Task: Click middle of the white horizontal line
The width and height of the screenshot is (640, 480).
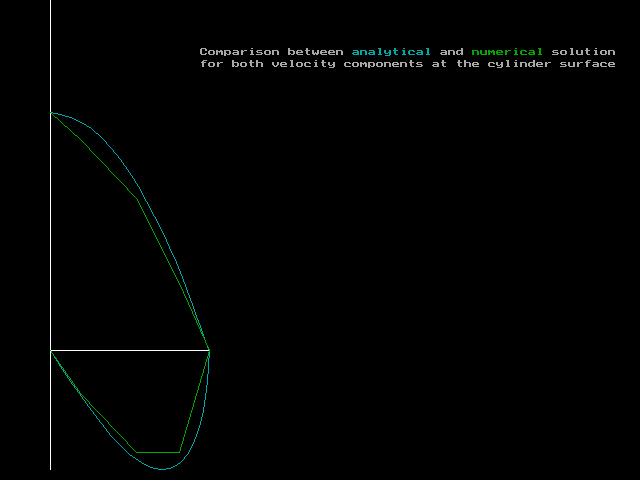Action: pos(130,350)
